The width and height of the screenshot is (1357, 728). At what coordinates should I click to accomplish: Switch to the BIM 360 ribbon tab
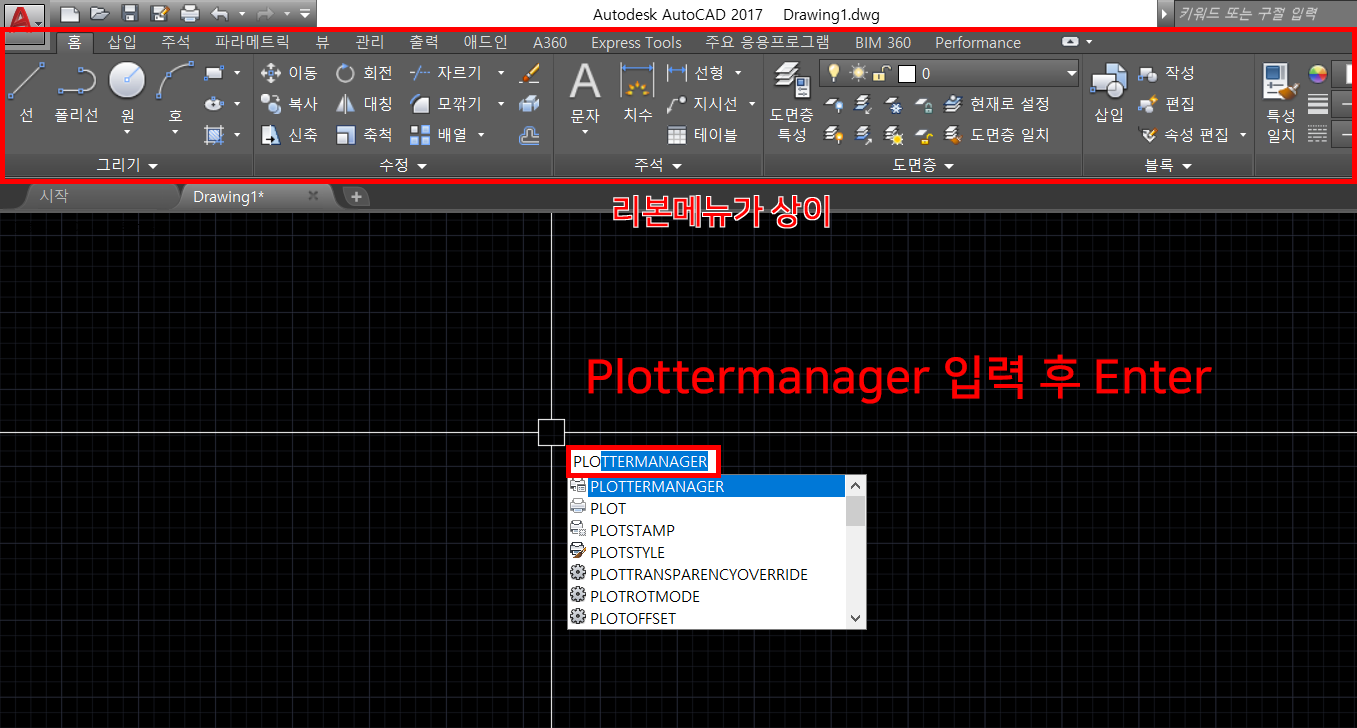tap(883, 42)
